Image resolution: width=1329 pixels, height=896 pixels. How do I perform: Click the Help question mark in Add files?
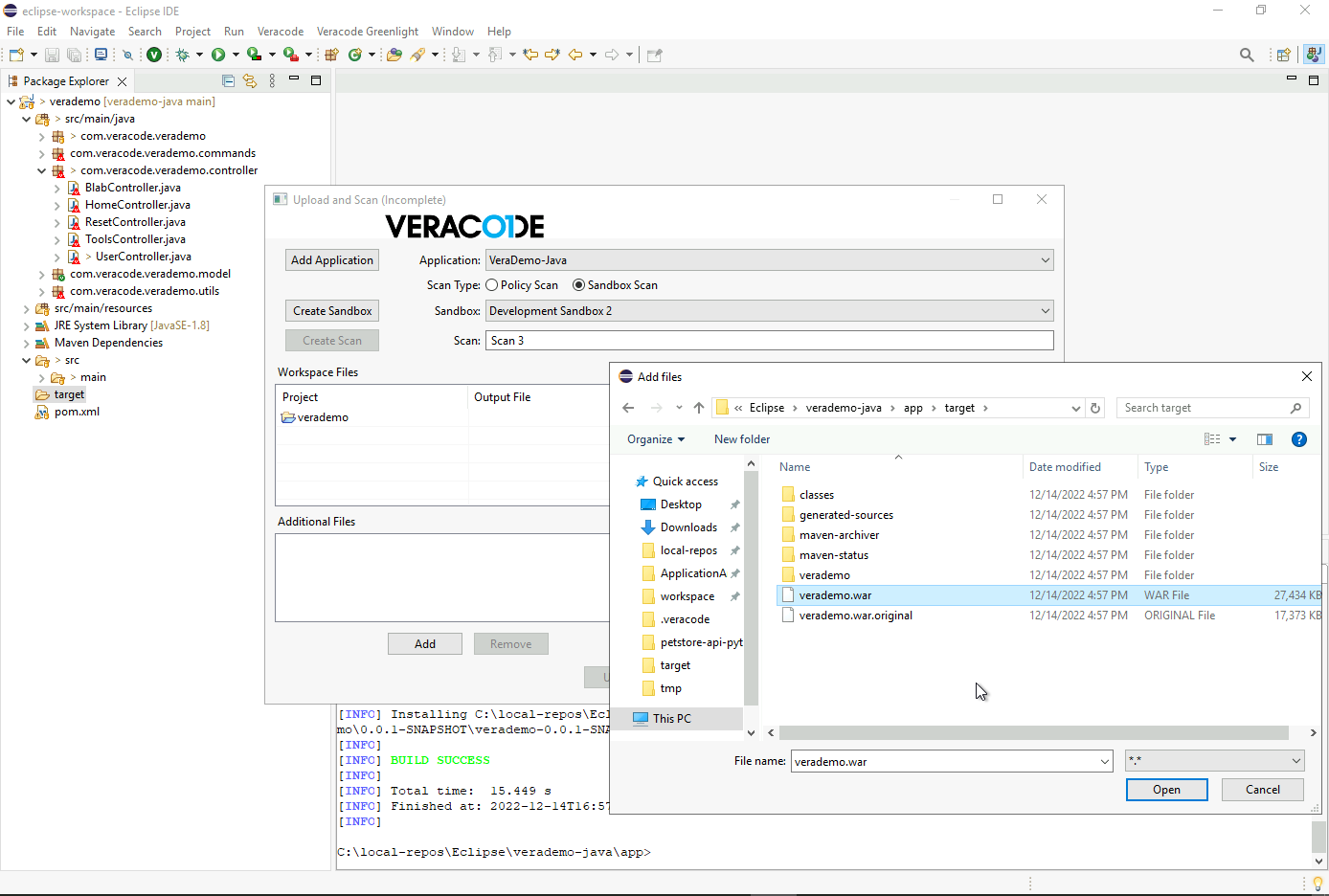point(1299,439)
